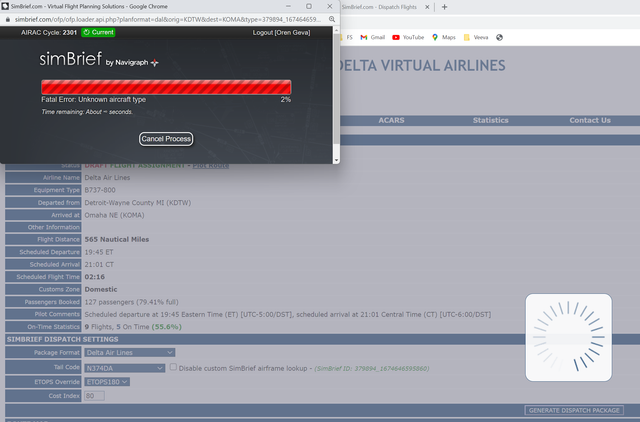Click the popup address bar URL

[x=167, y=19]
